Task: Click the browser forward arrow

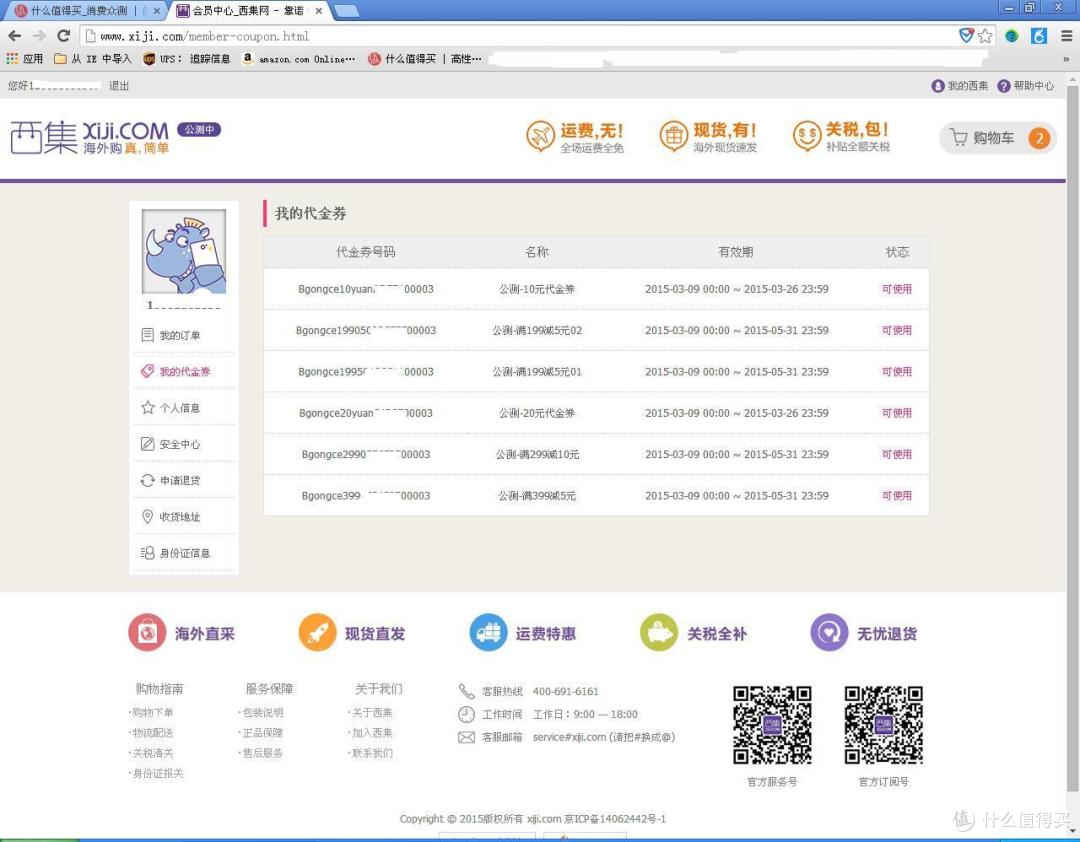Action: click(39, 36)
